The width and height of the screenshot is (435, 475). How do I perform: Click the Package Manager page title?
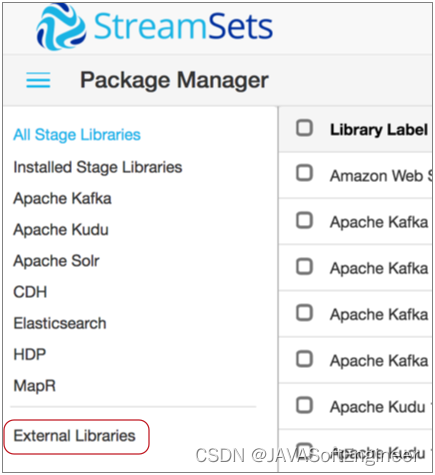[174, 80]
